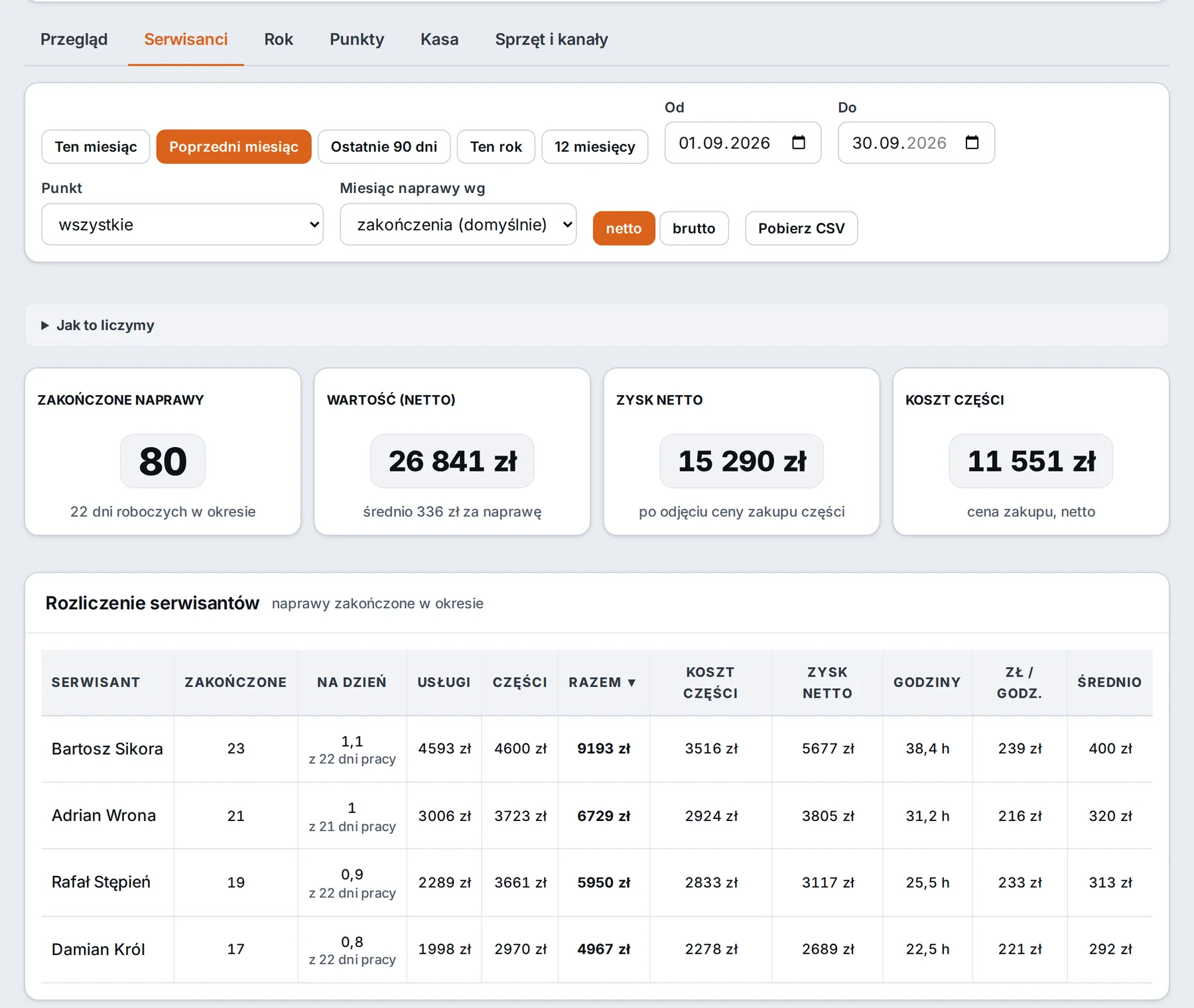The image size is (1194, 1008).
Task: Switch to the Rok tab
Action: 279,39
